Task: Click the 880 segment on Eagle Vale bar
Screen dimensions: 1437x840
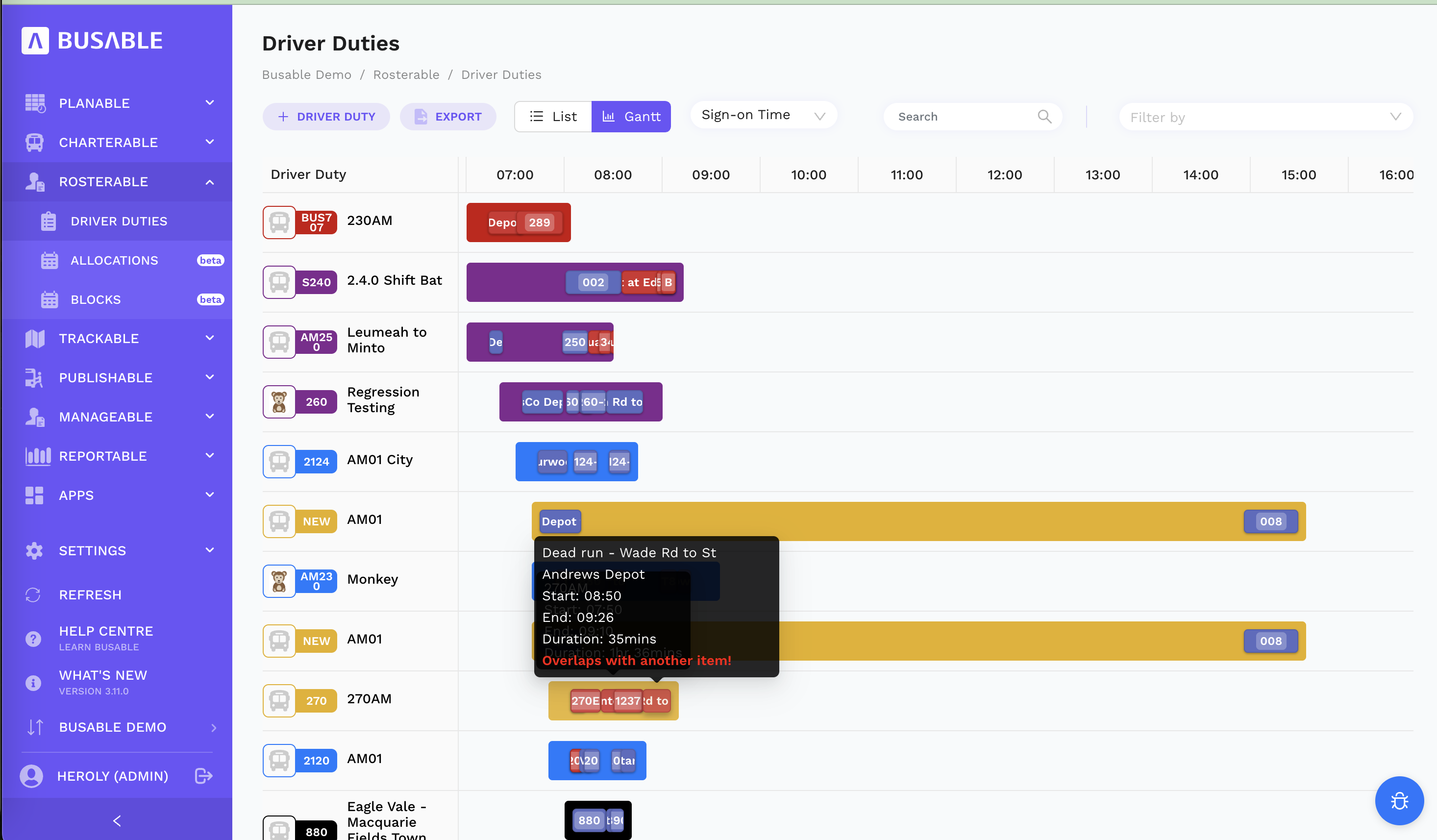Action: pyautogui.click(x=589, y=820)
